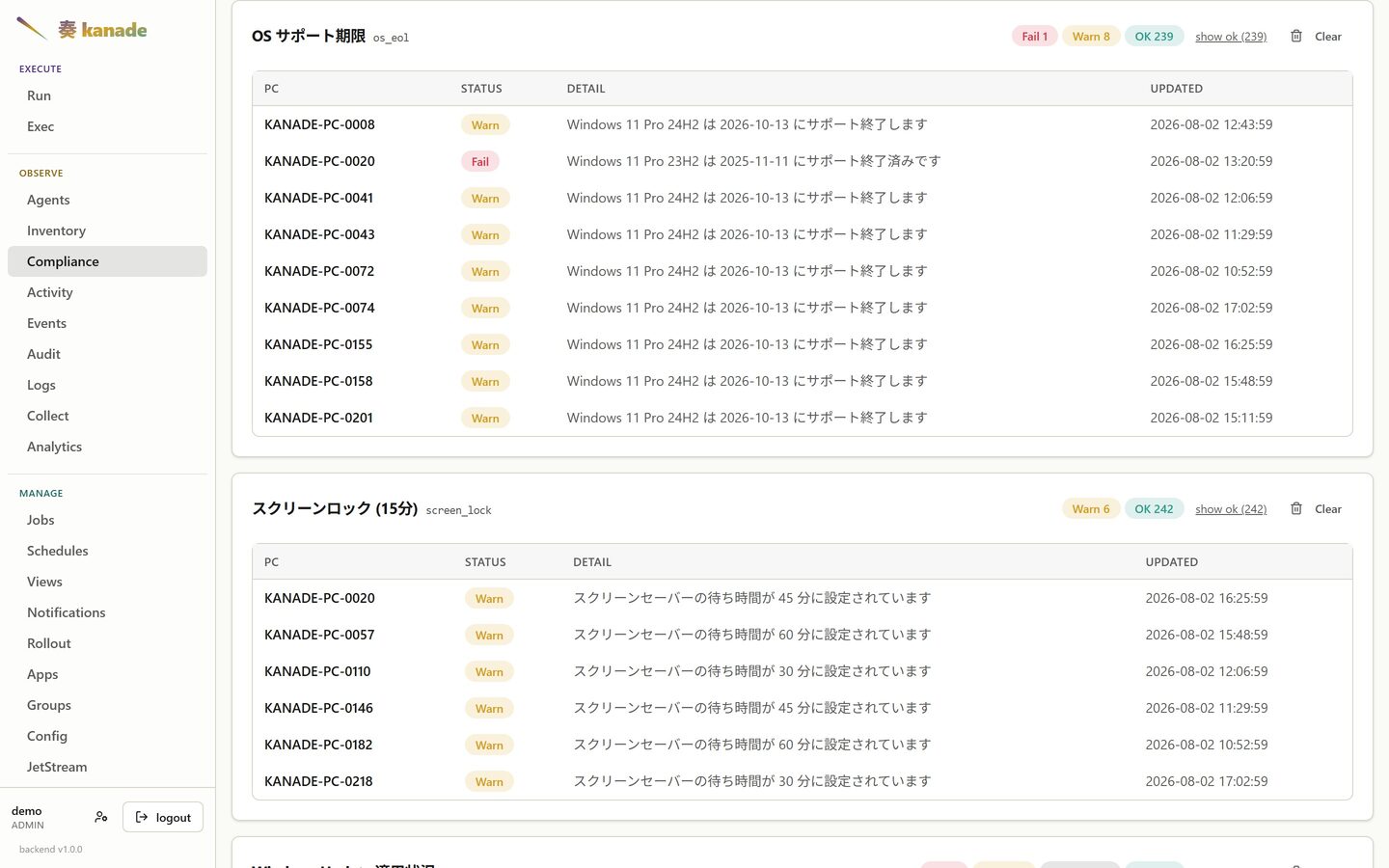Show the 239 OK rows link
Viewport: 1389px width, 868px height.
[1231, 37]
